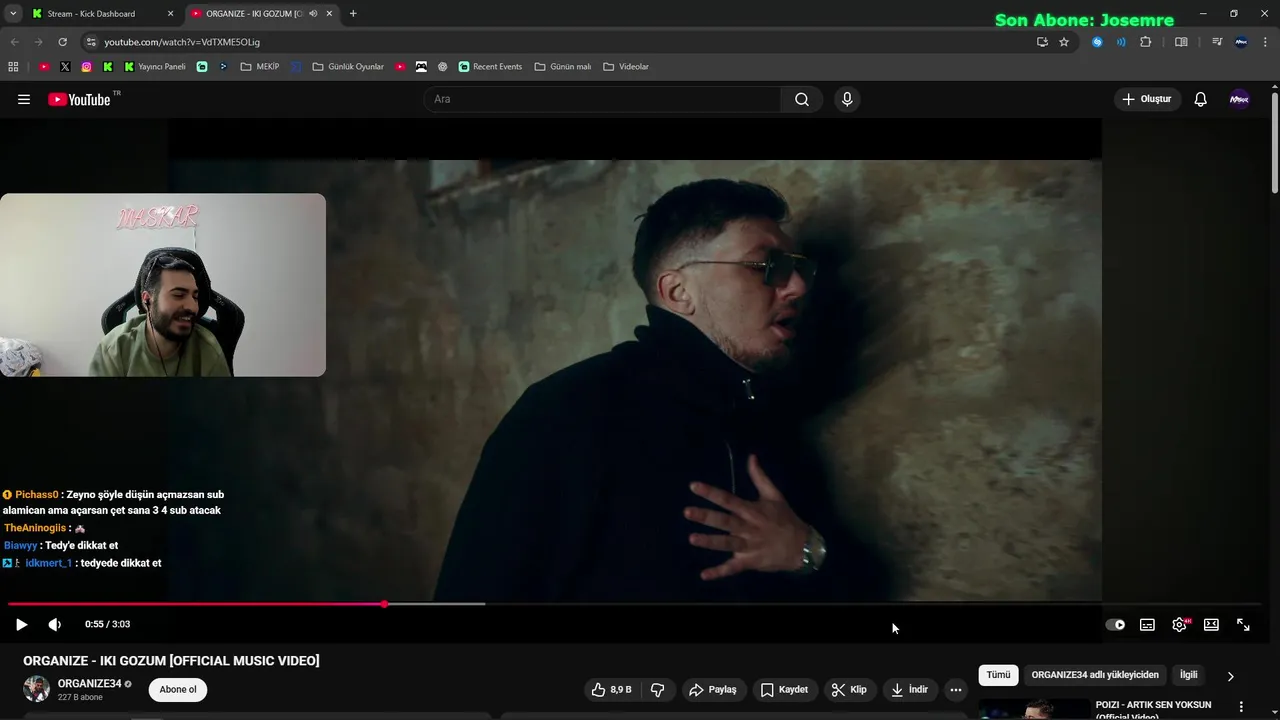Mute the video with speaker icon
Viewport: 1280px width, 720px height.
point(55,624)
